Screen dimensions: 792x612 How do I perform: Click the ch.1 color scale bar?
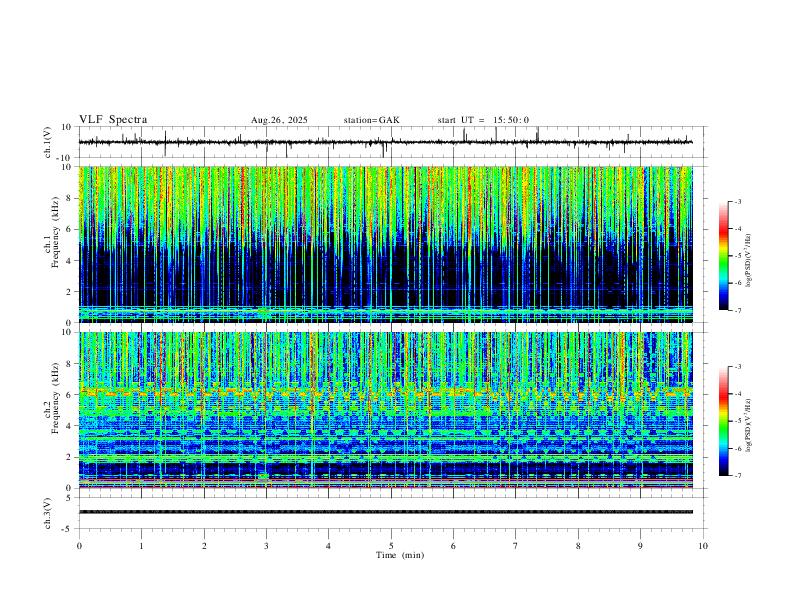(x=724, y=256)
